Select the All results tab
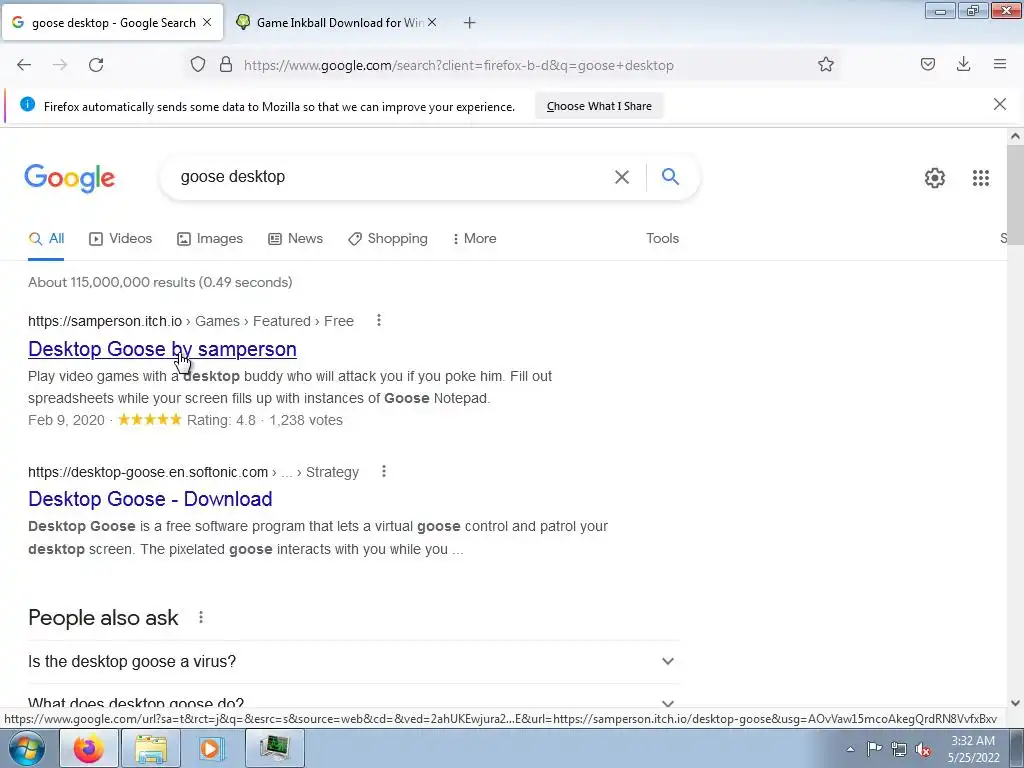The width and height of the screenshot is (1024, 768). pos(46,238)
